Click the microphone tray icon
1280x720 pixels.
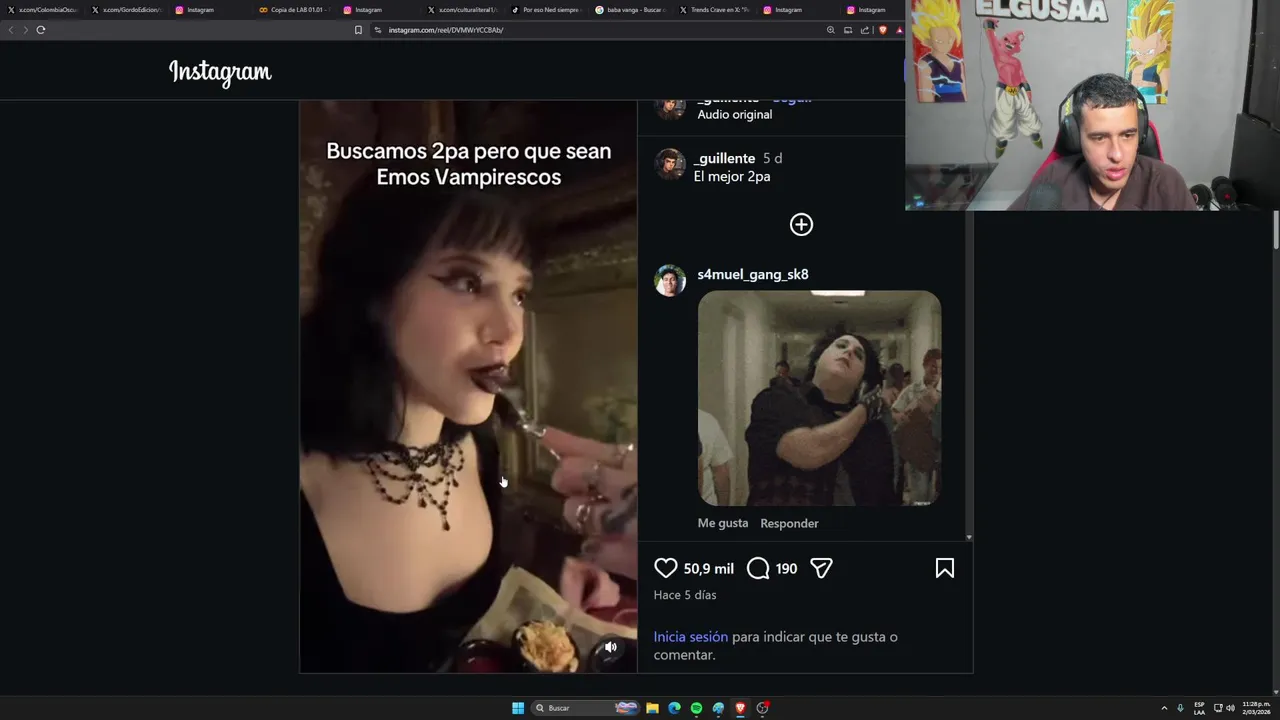(1180, 708)
